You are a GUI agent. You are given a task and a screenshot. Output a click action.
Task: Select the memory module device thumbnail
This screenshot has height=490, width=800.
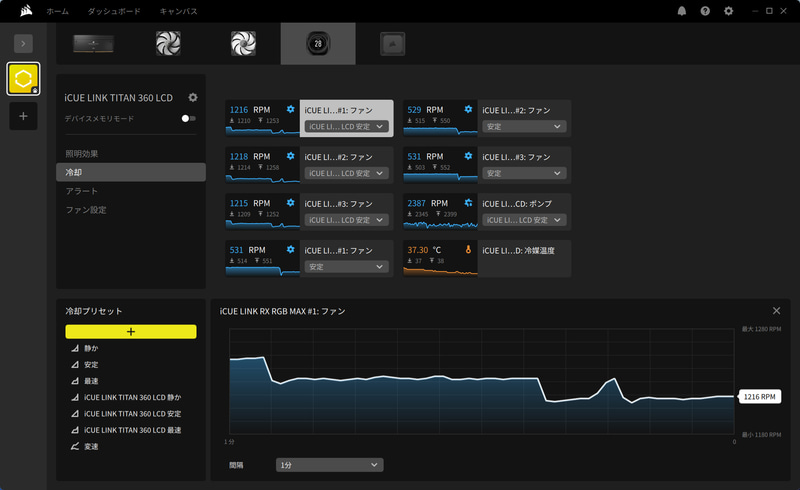tap(93, 43)
